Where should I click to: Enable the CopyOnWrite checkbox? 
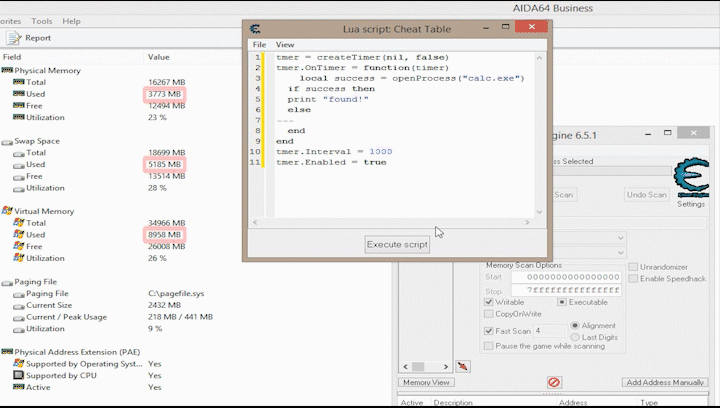click(488, 314)
